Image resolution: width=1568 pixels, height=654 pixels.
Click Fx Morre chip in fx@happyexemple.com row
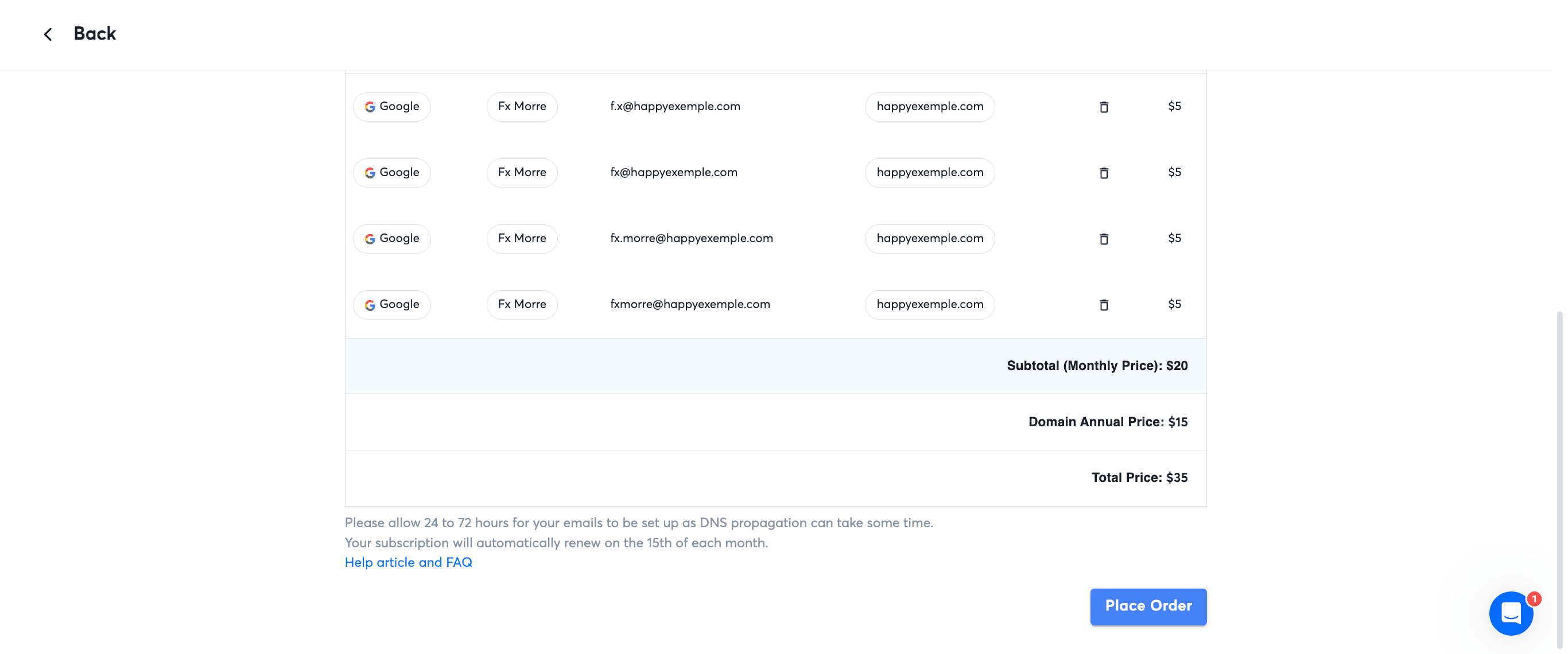pyautogui.click(x=522, y=173)
